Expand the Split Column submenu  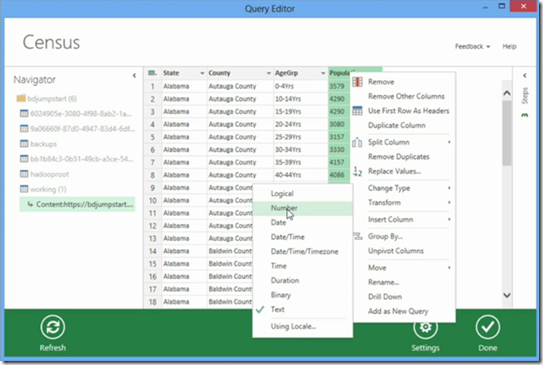(x=449, y=142)
